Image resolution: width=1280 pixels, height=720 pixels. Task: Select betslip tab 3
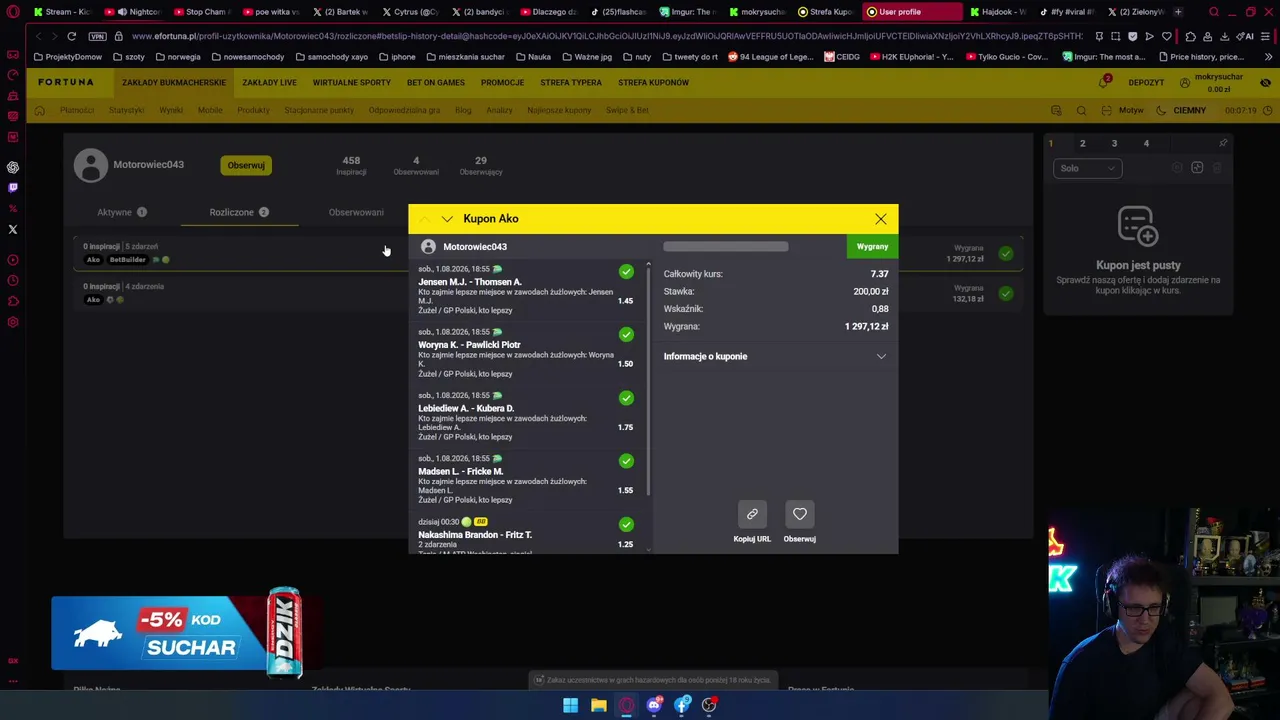pos(1114,144)
